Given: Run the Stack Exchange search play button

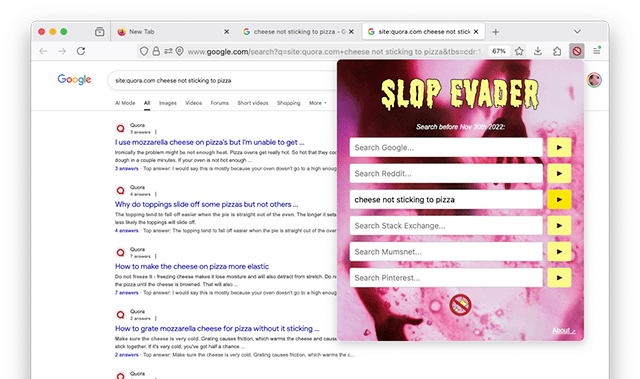Looking at the screenshot, I should tap(559, 226).
